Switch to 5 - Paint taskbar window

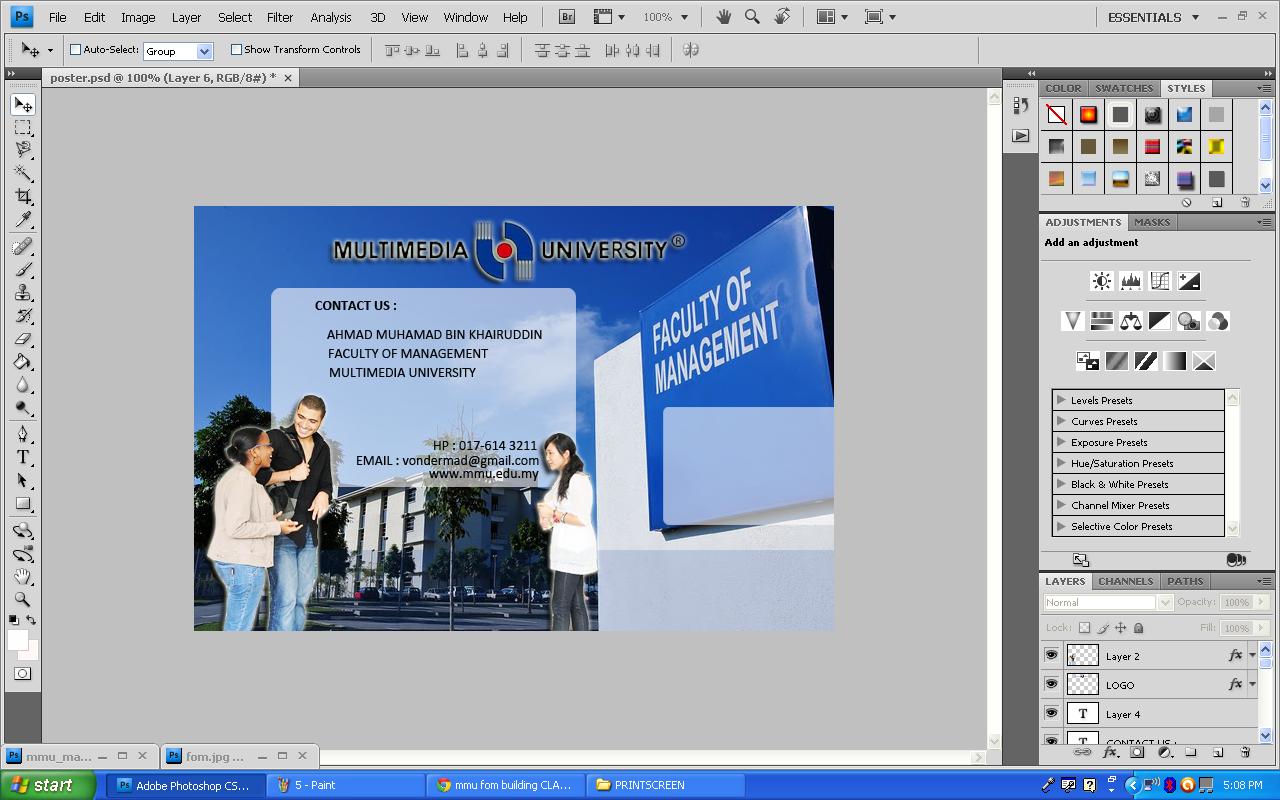click(346, 785)
